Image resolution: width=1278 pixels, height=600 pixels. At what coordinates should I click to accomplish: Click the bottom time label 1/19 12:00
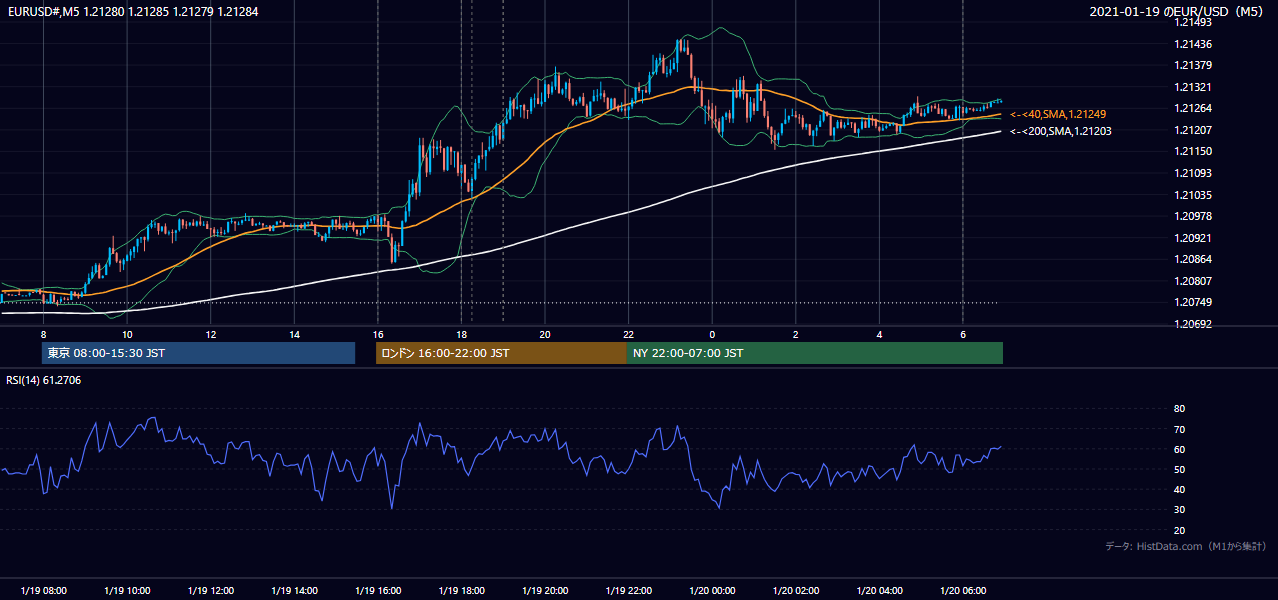(210, 591)
